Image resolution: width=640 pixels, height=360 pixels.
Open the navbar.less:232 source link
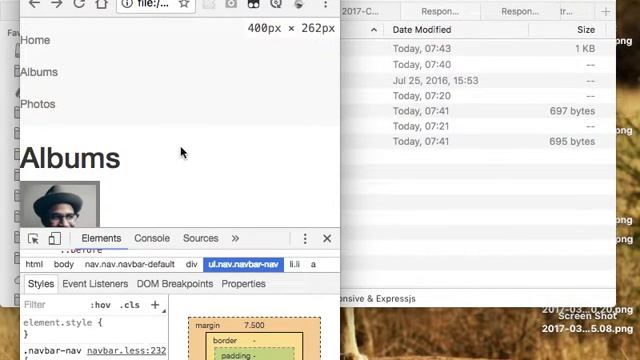127,351
